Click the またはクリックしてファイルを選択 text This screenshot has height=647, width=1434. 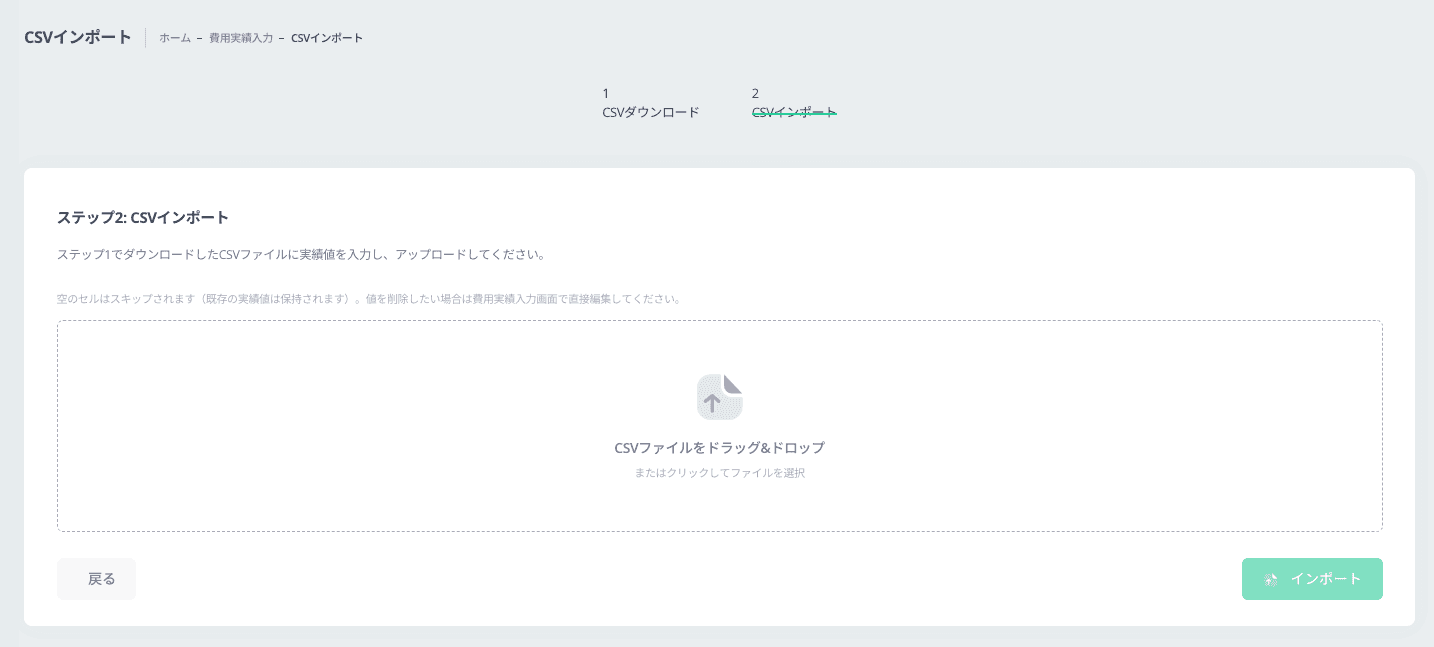click(x=719, y=472)
